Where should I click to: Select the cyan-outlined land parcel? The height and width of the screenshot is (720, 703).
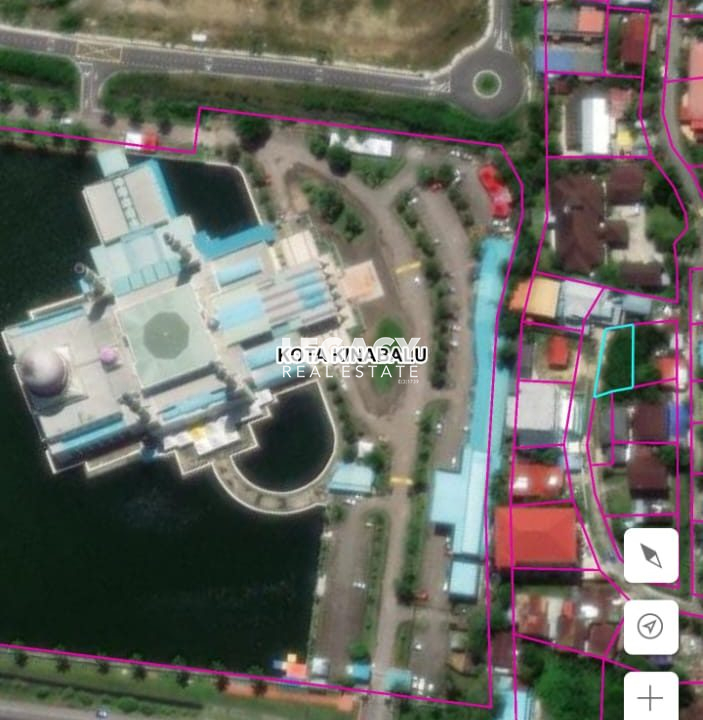pyautogui.click(x=616, y=360)
